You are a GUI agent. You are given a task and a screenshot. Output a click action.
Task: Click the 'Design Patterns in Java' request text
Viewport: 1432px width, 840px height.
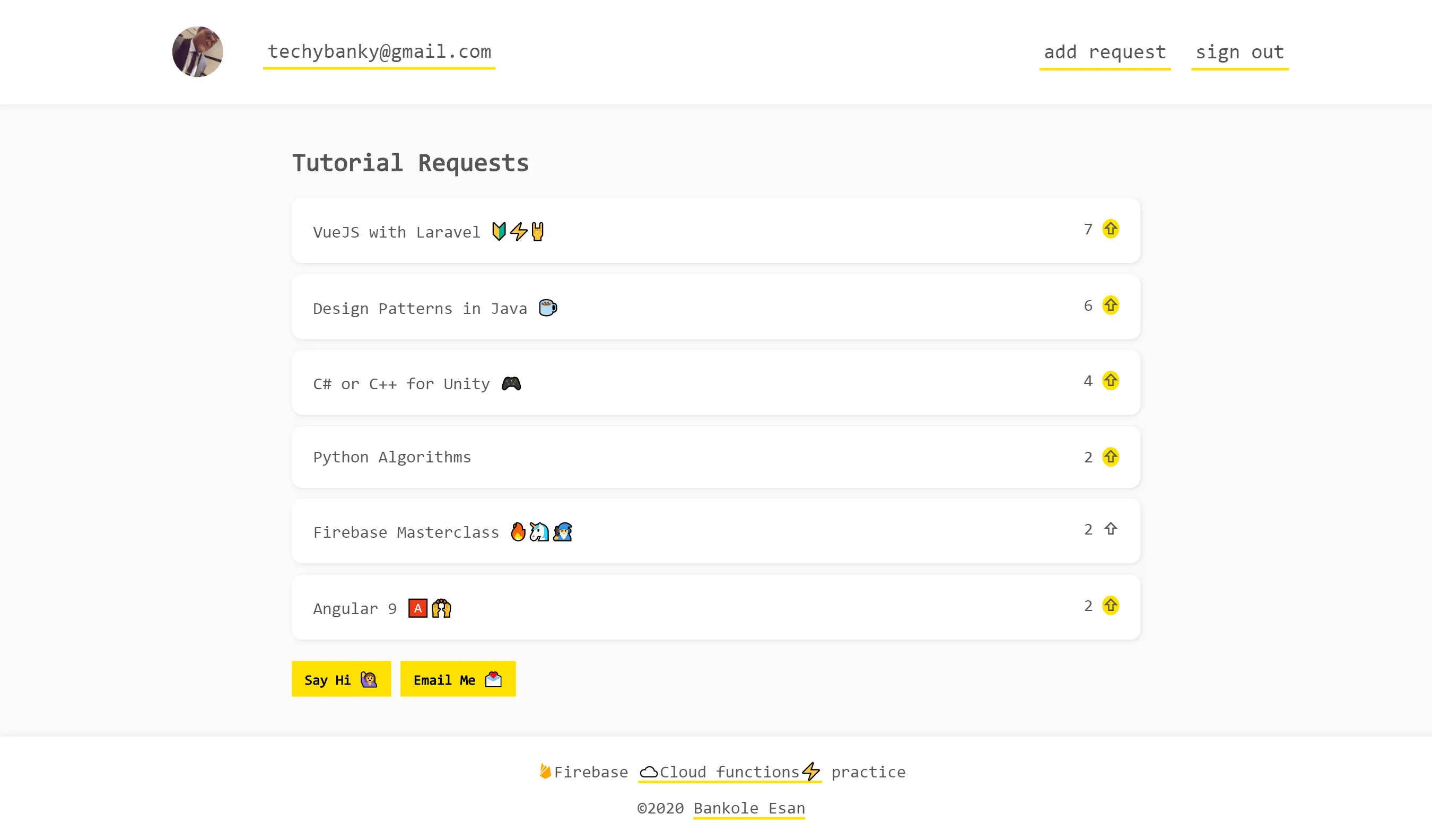[420, 309]
